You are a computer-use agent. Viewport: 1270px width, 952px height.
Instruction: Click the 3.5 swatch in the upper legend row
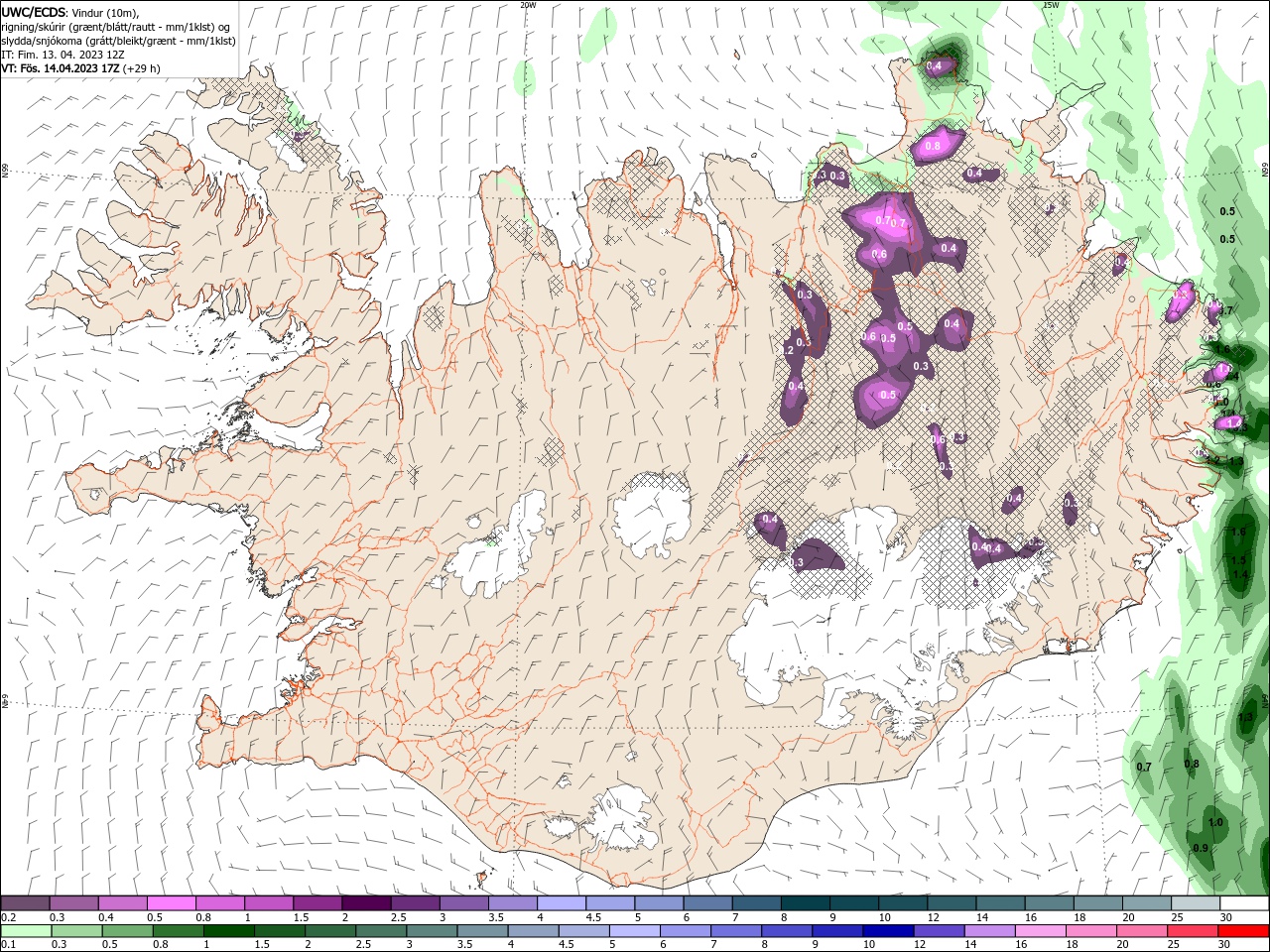tap(512, 903)
